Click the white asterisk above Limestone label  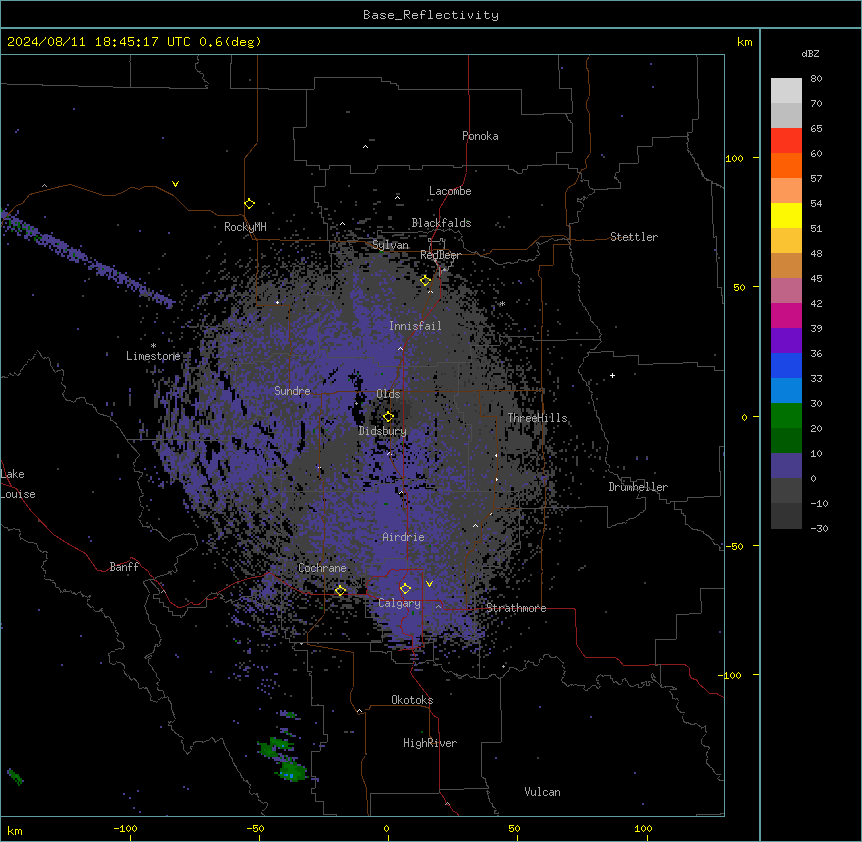point(153,346)
